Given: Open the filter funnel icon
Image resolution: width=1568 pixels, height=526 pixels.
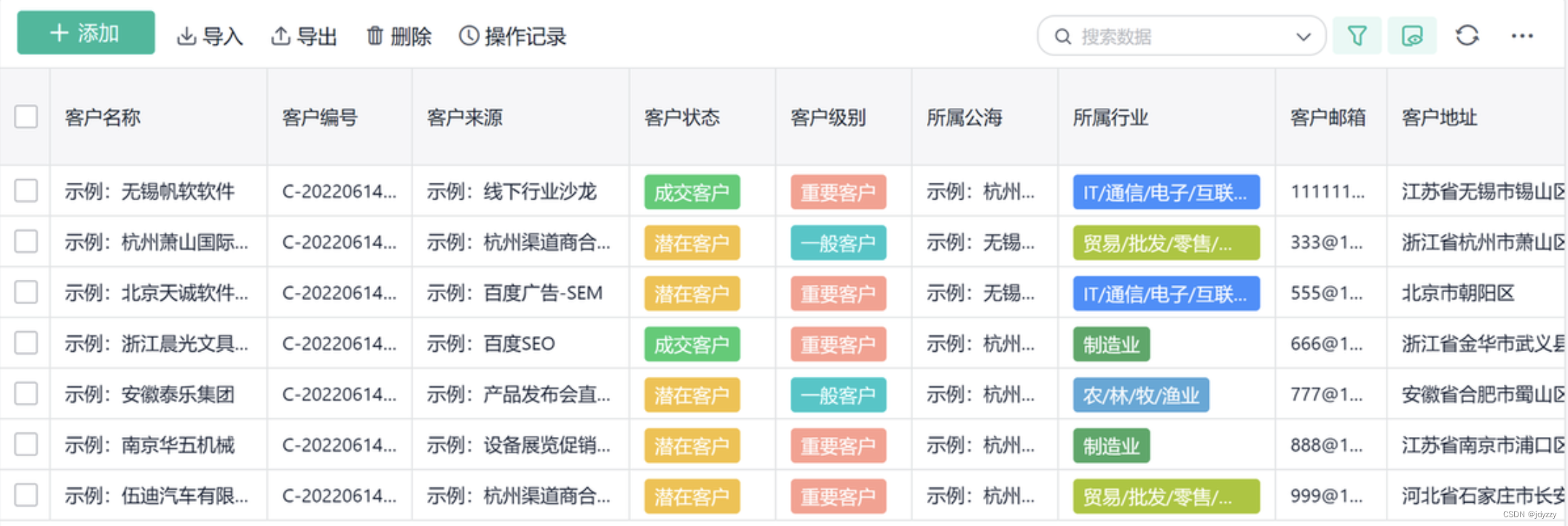Looking at the screenshot, I should click(1357, 36).
